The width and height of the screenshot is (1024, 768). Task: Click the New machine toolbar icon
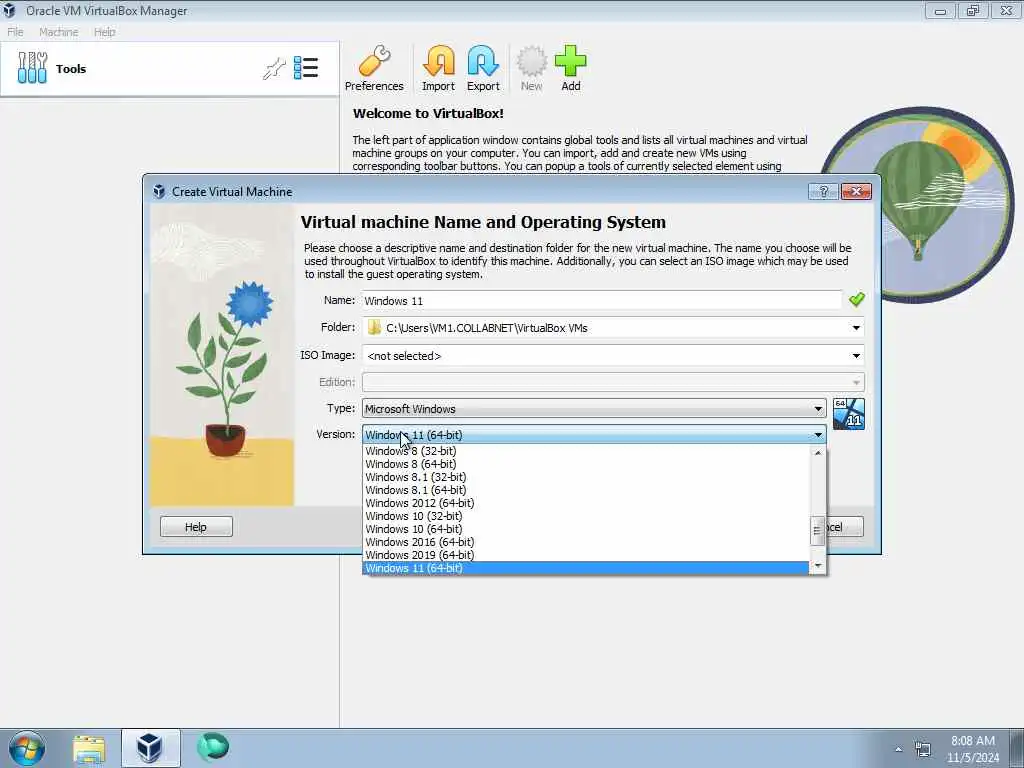(x=531, y=68)
